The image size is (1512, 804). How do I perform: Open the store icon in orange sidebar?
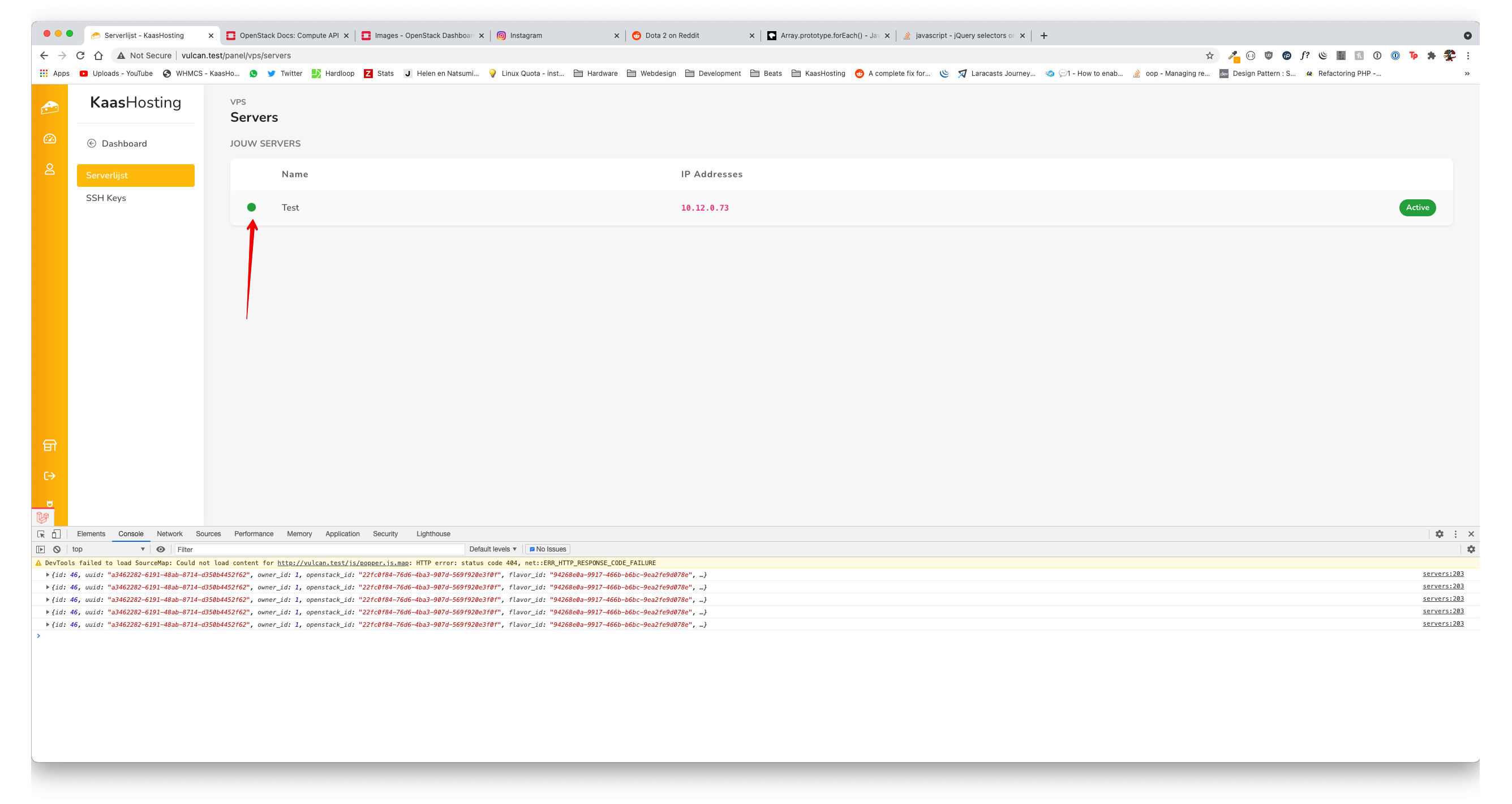tap(50, 445)
